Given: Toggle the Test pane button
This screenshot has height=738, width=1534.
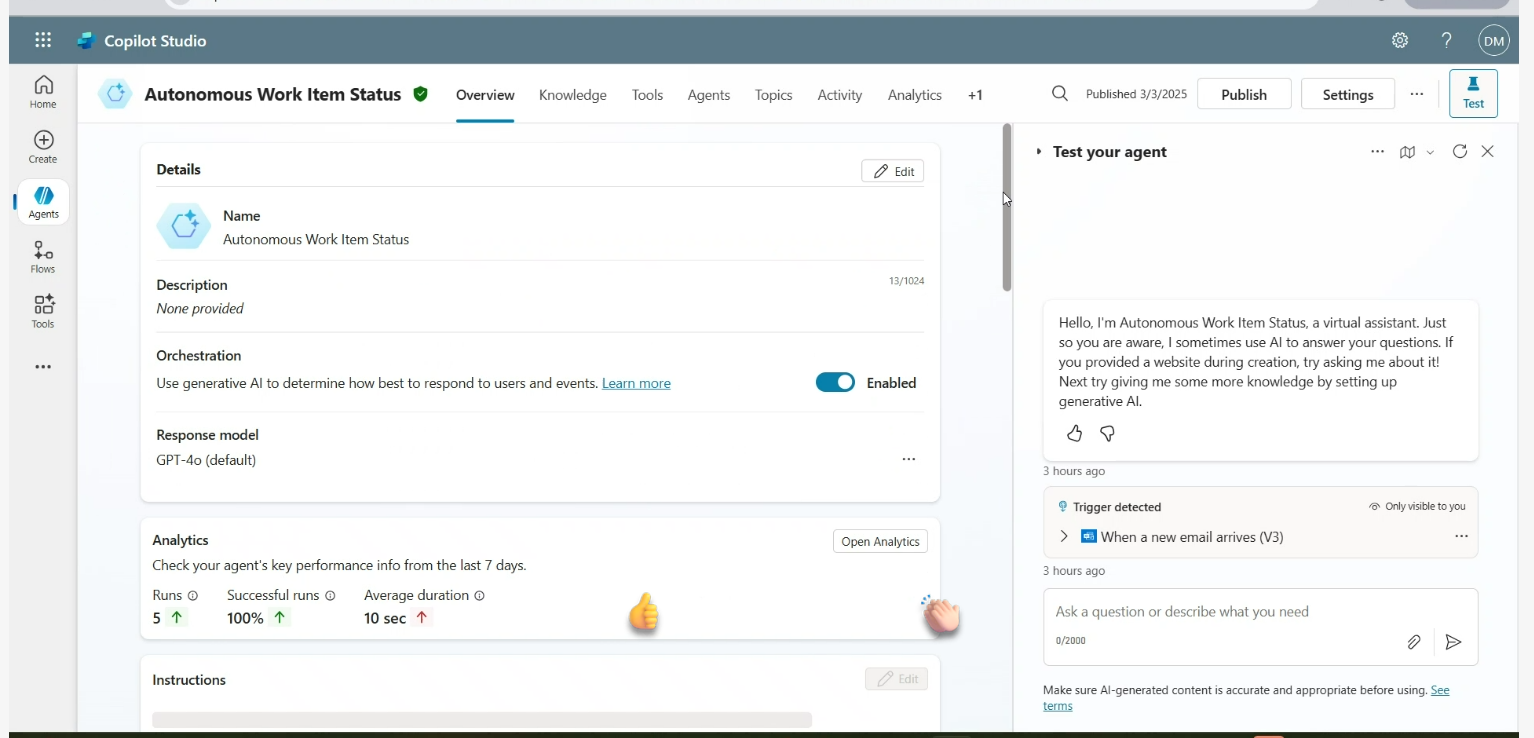Looking at the screenshot, I should tap(1473, 93).
